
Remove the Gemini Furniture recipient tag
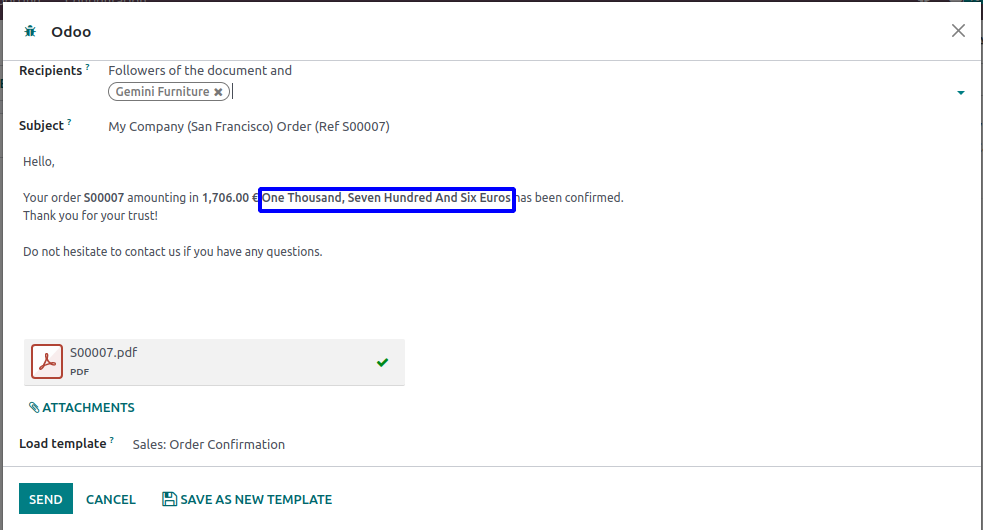pyautogui.click(x=219, y=92)
